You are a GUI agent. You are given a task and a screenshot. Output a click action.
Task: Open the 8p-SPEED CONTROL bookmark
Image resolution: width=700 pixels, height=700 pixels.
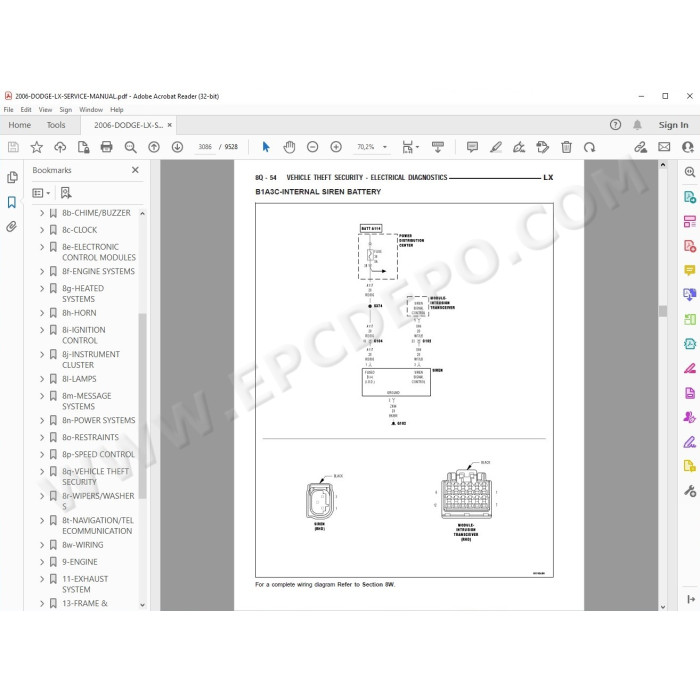[x=98, y=454]
